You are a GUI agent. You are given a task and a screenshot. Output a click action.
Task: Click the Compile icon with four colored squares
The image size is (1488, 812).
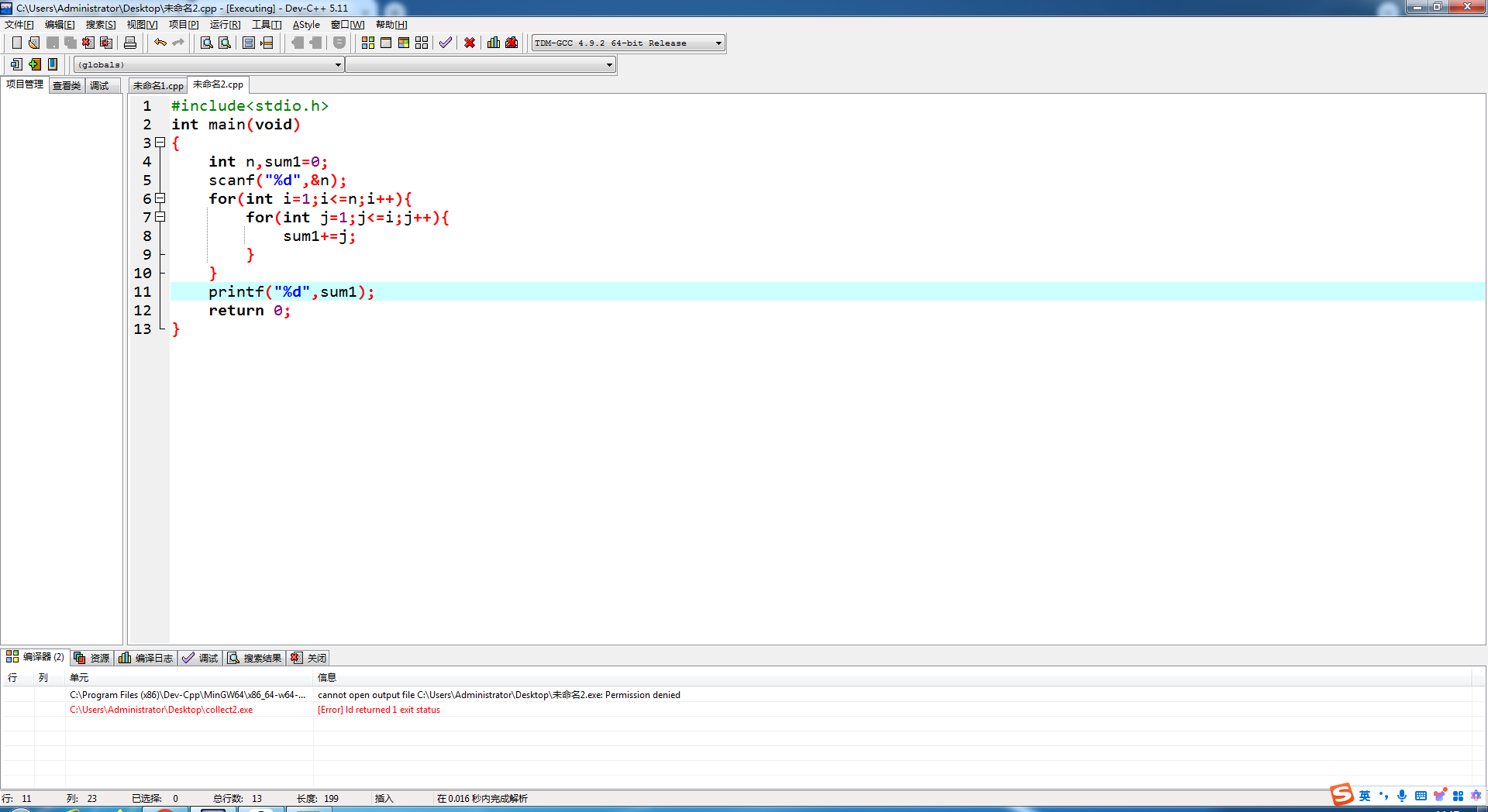pos(368,43)
